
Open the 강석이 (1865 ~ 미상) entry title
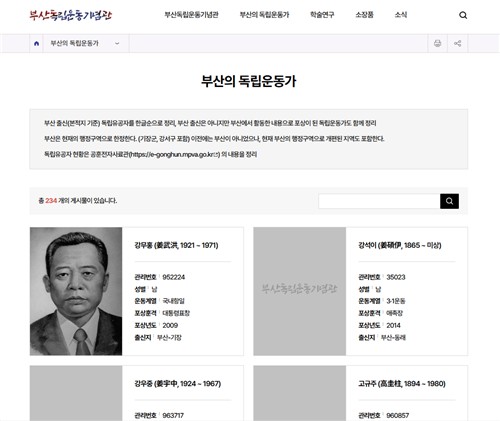(400, 245)
